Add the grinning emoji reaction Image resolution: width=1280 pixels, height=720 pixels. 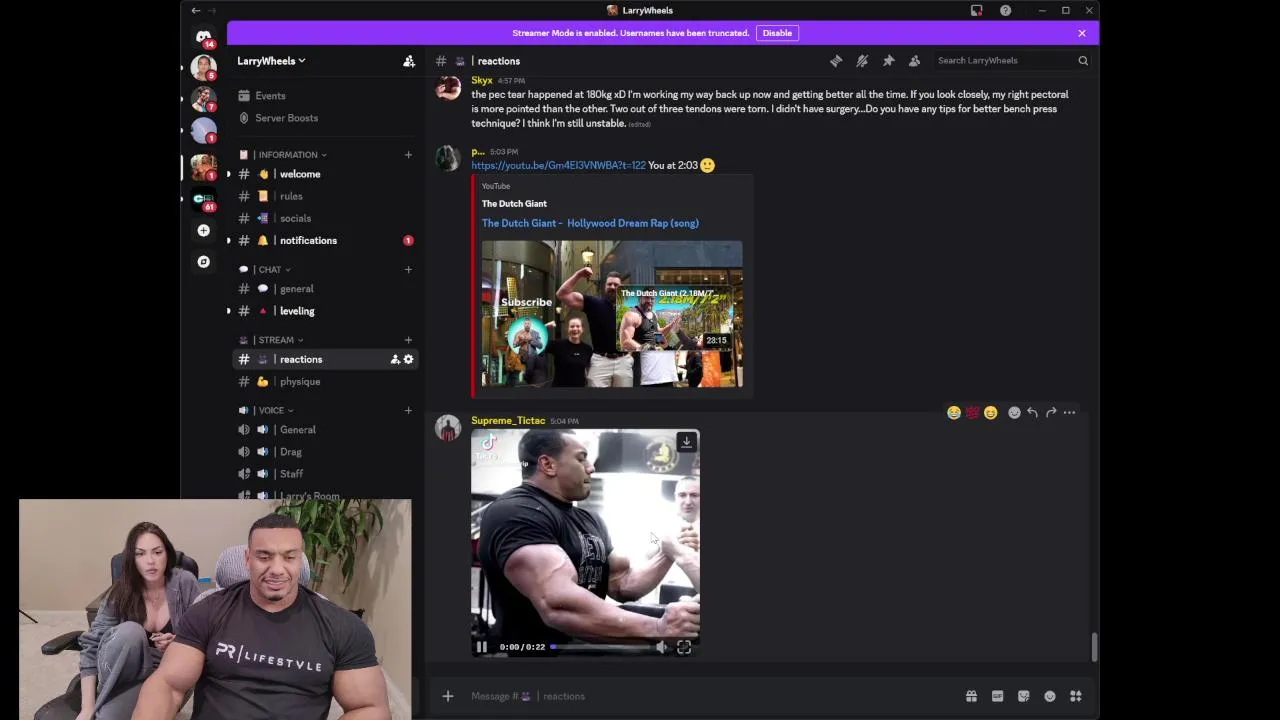pyautogui.click(x=990, y=412)
